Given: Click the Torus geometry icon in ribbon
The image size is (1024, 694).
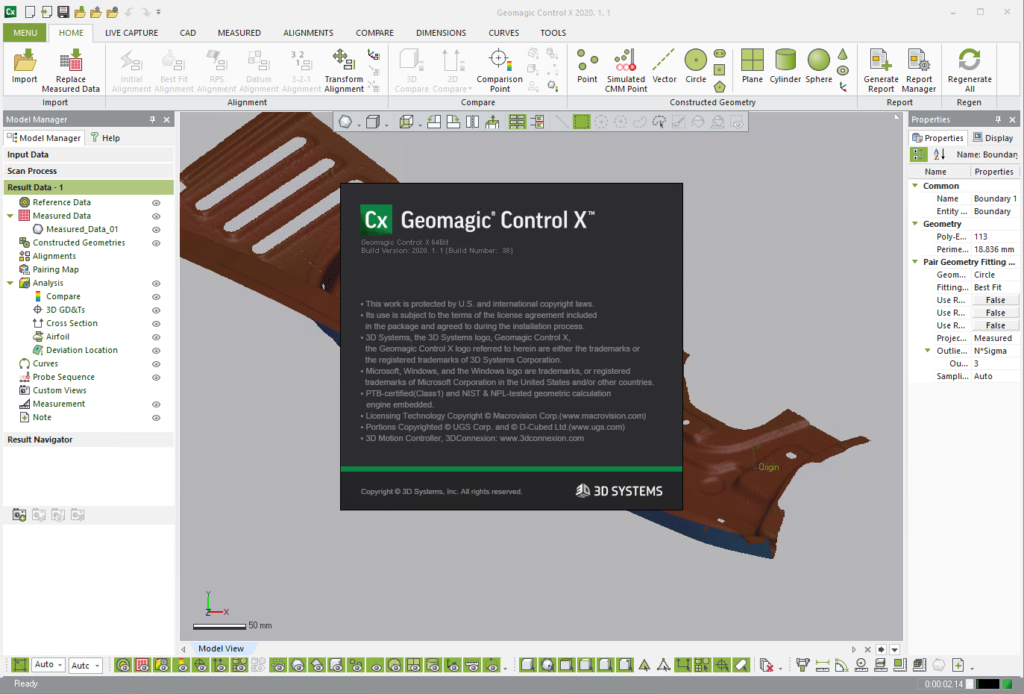Looking at the screenshot, I should pos(842,71).
